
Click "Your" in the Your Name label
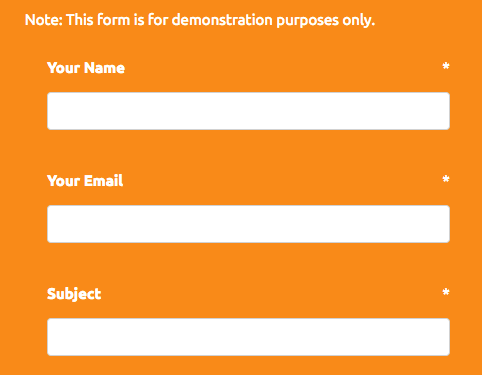click(63, 68)
